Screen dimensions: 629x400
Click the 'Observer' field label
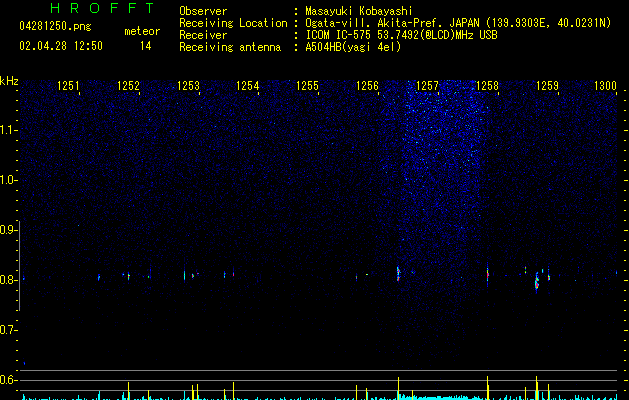click(x=203, y=11)
